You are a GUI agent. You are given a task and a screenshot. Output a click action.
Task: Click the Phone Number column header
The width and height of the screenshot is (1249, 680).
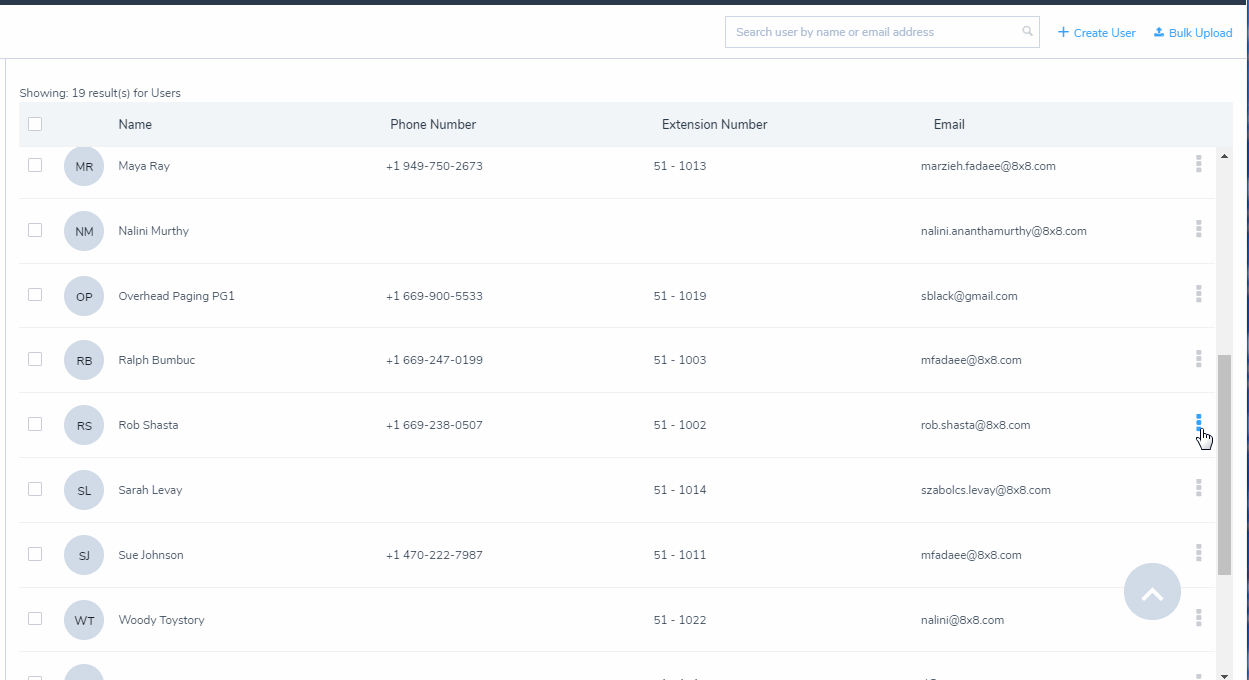(x=433, y=125)
